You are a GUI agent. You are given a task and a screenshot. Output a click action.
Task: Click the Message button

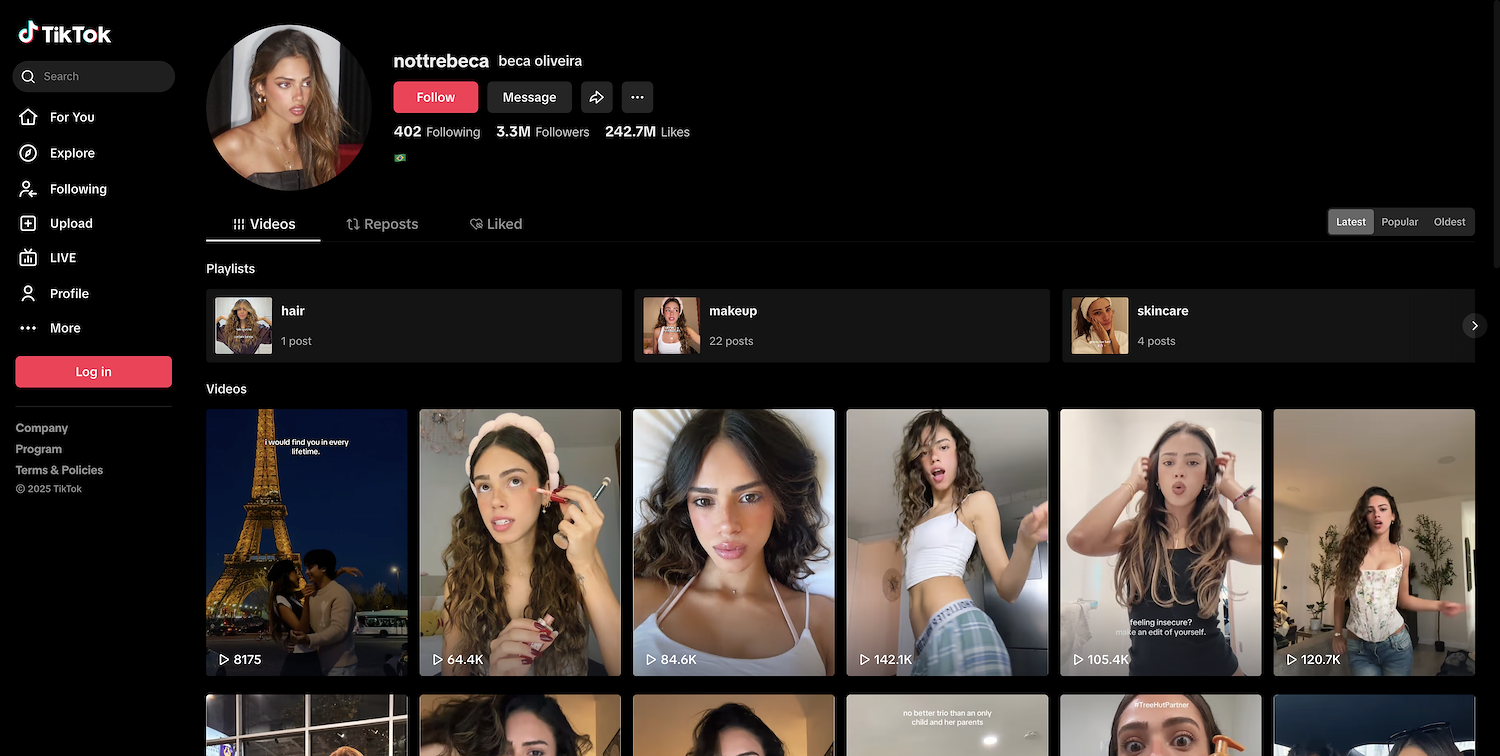529,97
